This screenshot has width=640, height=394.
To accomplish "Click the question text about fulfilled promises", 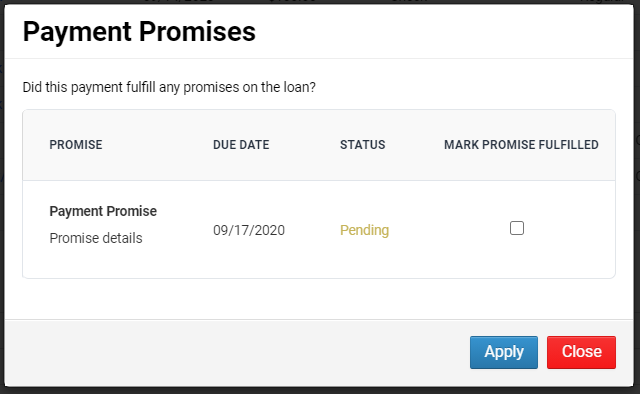I will pos(169,87).
